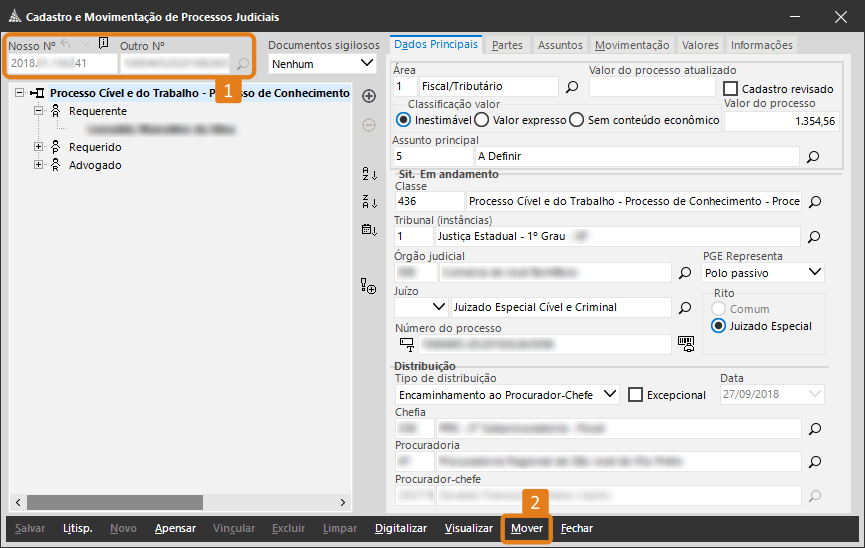Click the search magnifier next to Área
865x548 pixels.
[x=572, y=87]
